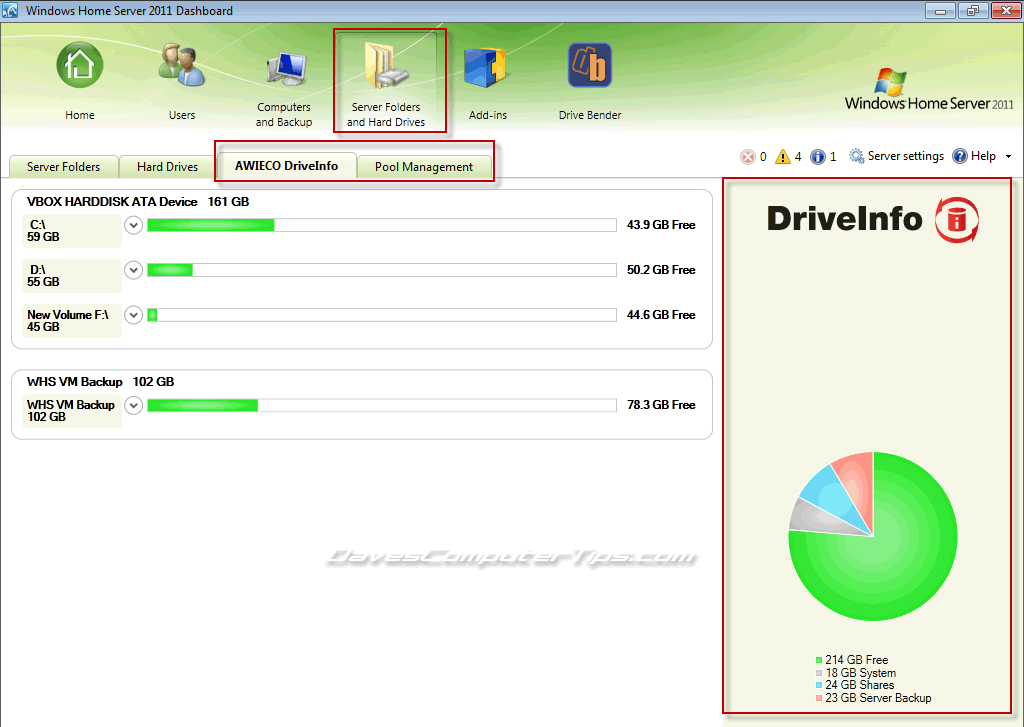
Task: Click the gray System legend swatch
Action: (819, 673)
